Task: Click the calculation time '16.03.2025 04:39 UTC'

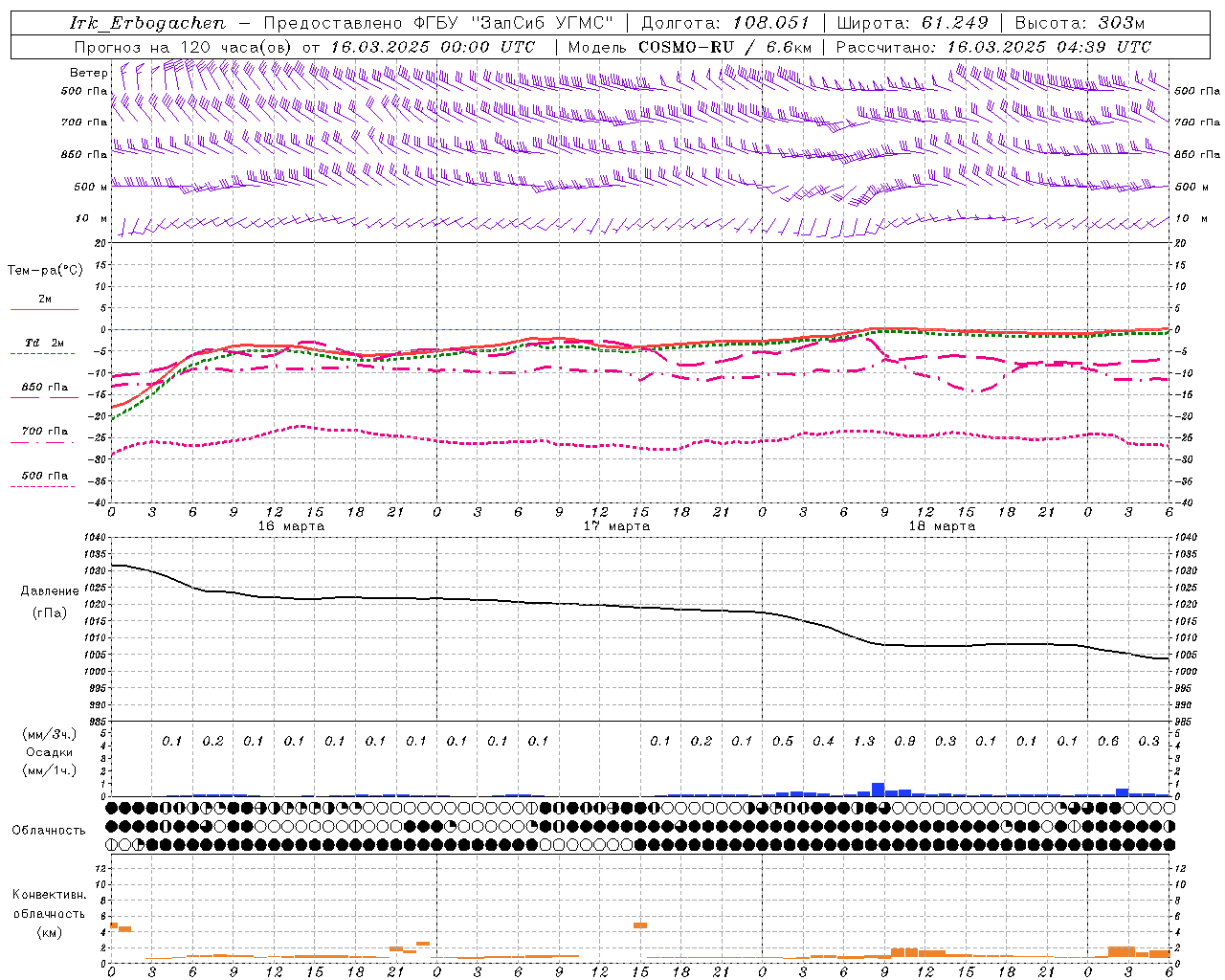Action: (x=1049, y=47)
